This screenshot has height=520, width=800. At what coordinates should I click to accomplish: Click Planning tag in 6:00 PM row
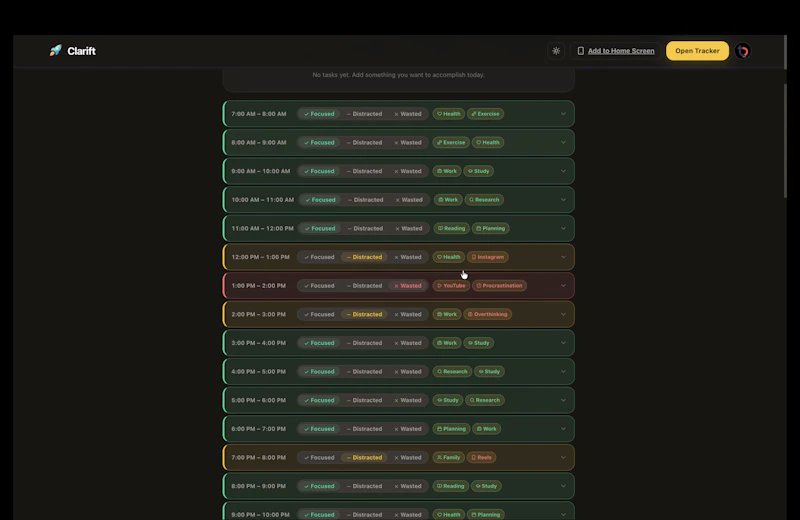[451, 429]
